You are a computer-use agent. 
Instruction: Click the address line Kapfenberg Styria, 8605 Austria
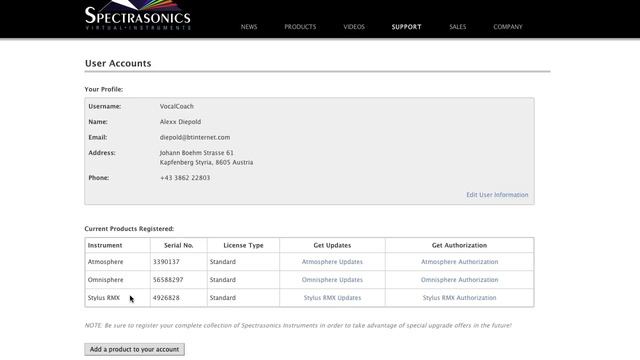click(206, 162)
